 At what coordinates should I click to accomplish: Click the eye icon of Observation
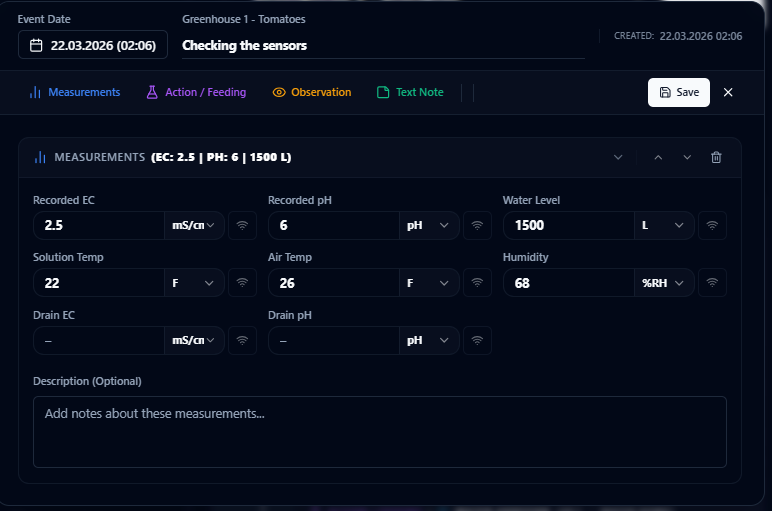[x=279, y=92]
